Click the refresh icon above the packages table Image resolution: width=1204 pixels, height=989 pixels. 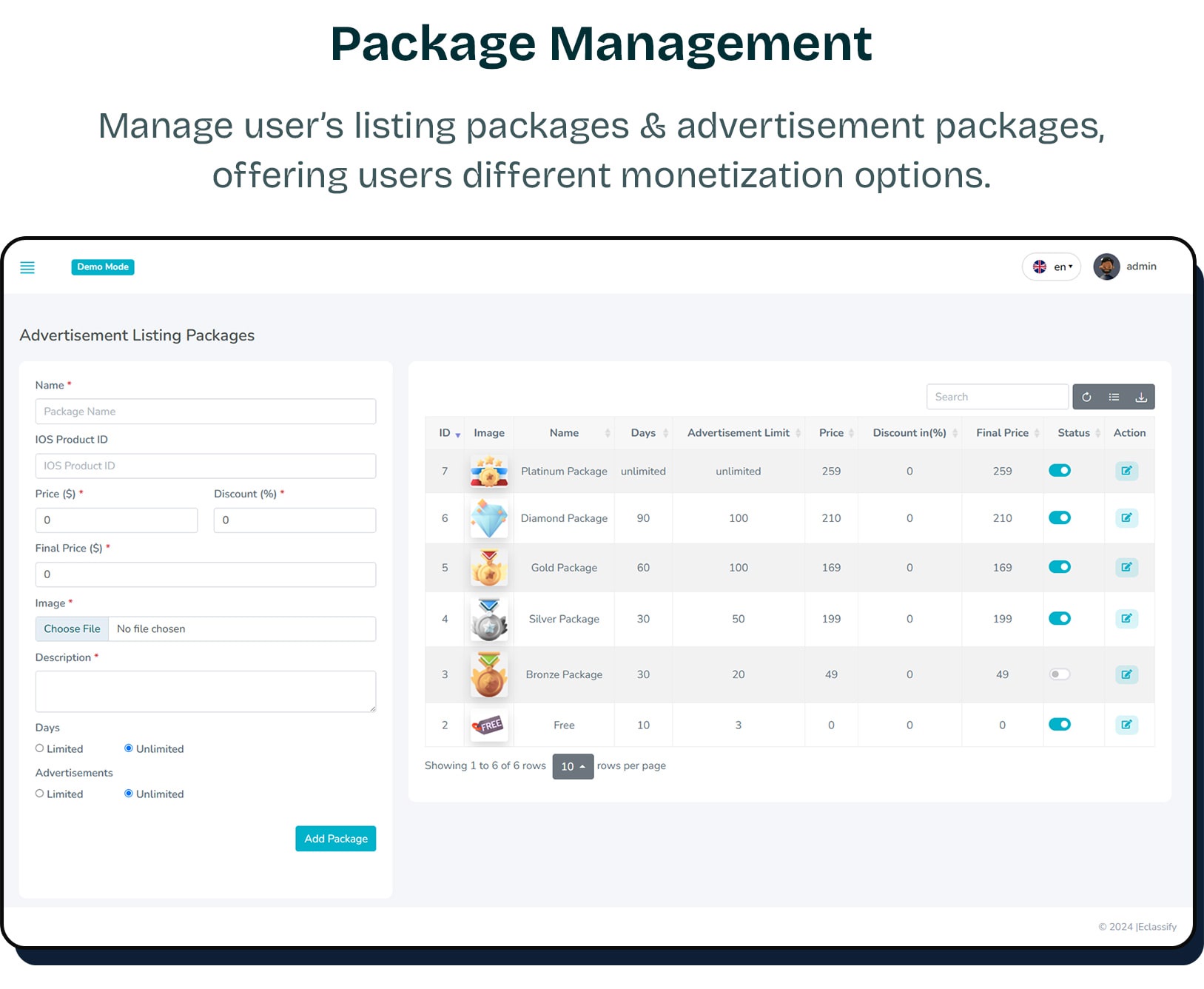[1086, 397]
